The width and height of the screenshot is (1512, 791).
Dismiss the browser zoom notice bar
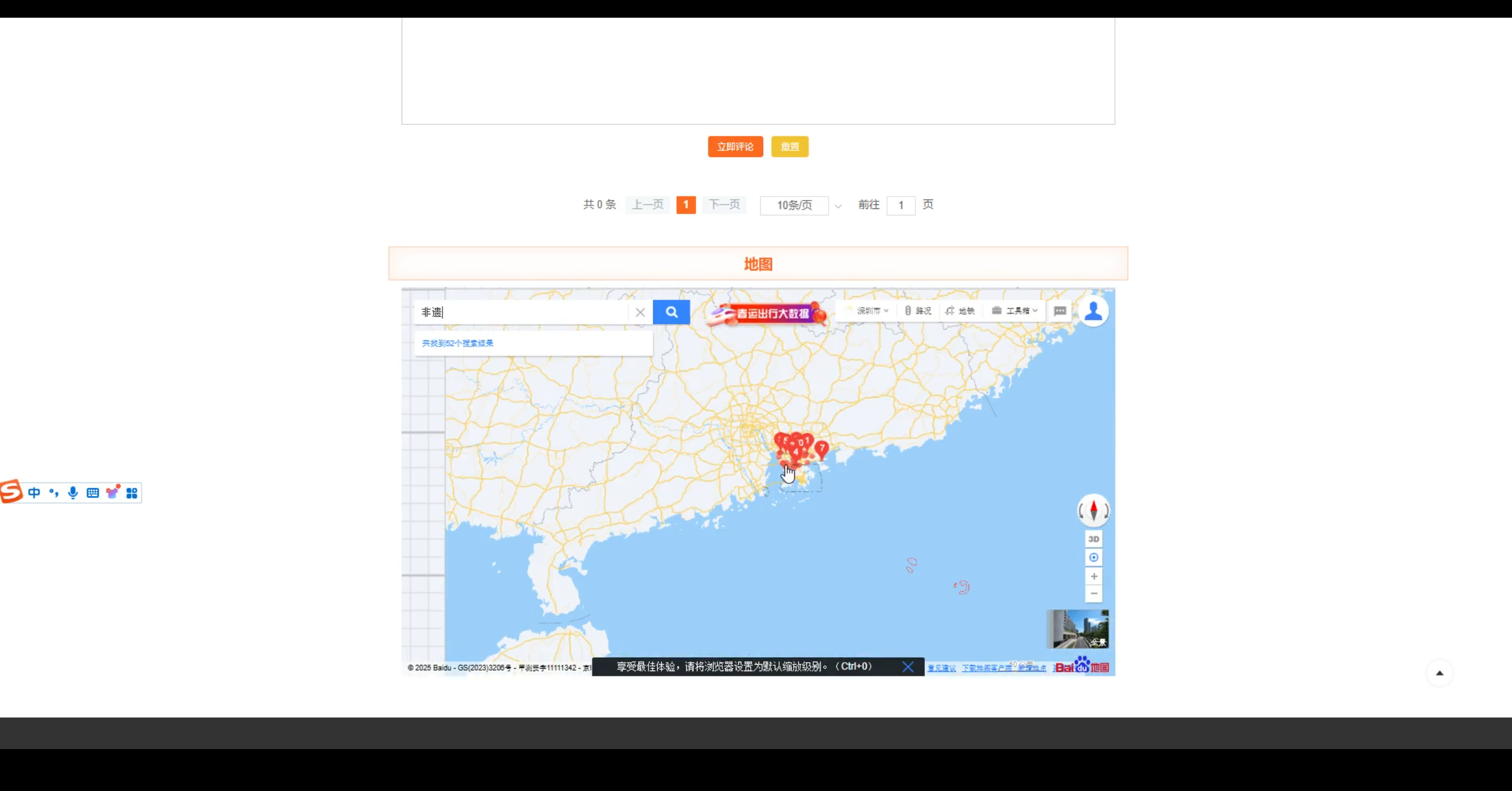tap(908, 666)
